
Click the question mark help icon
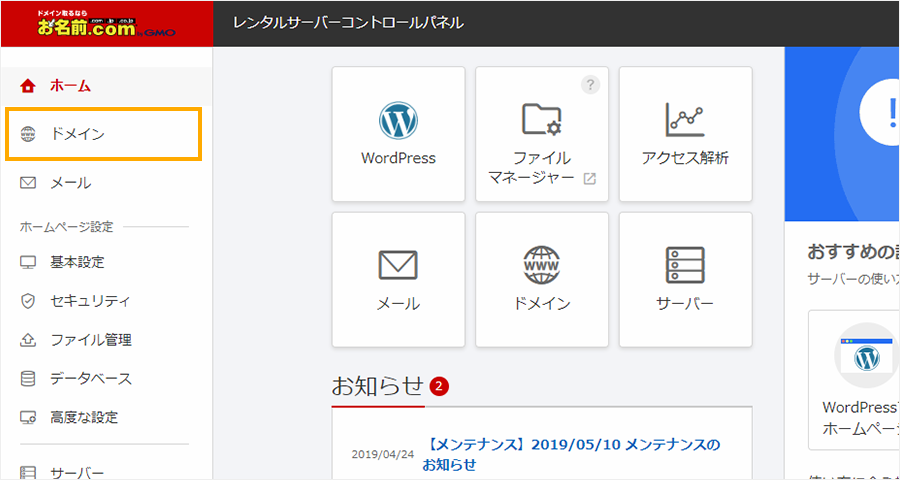[590, 85]
